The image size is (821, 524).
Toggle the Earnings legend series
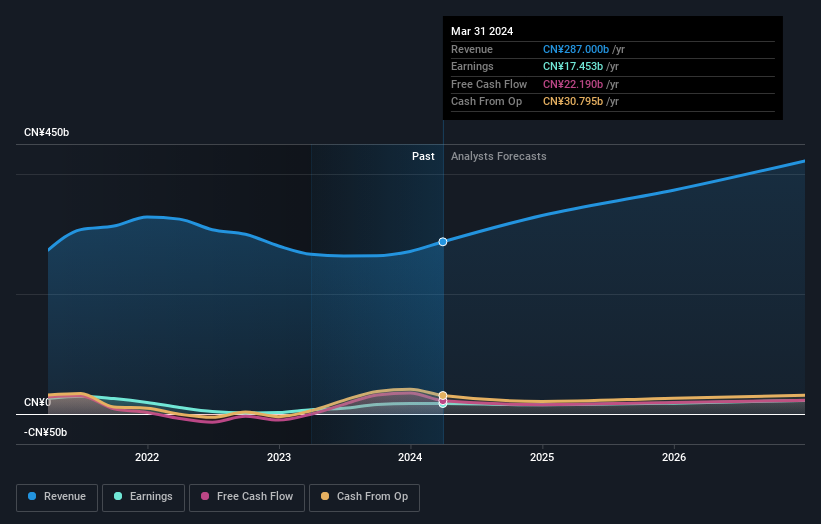(x=143, y=497)
